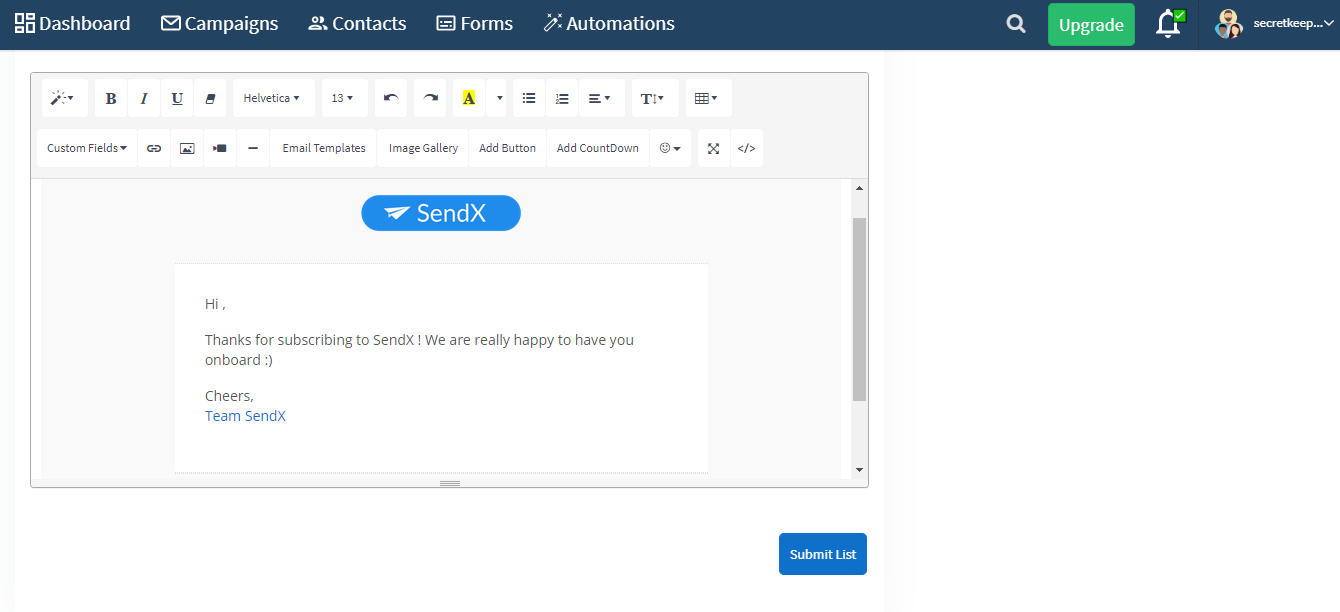This screenshot has height=612, width=1340.
Task: Click the insert link icon
Action: coord(154,148)
